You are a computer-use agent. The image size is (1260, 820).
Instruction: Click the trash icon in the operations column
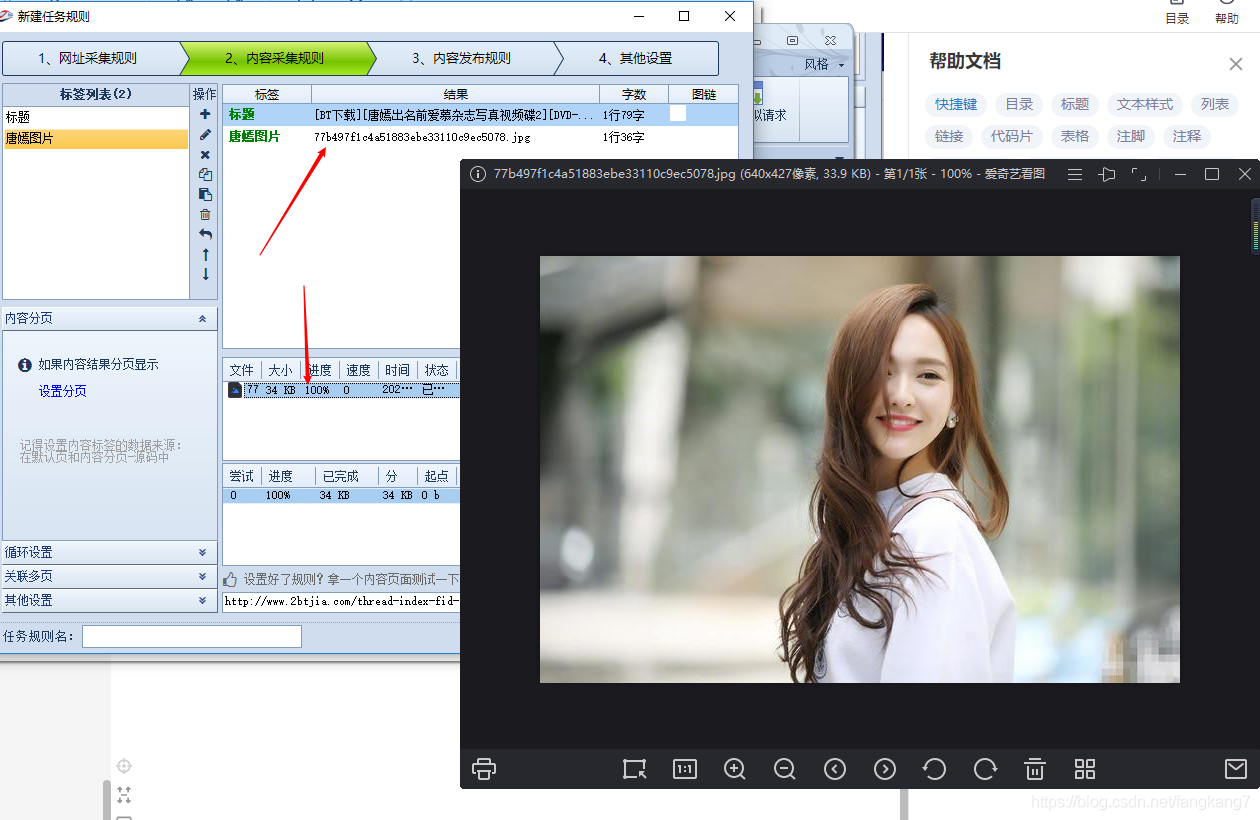[x=205, y=214]
